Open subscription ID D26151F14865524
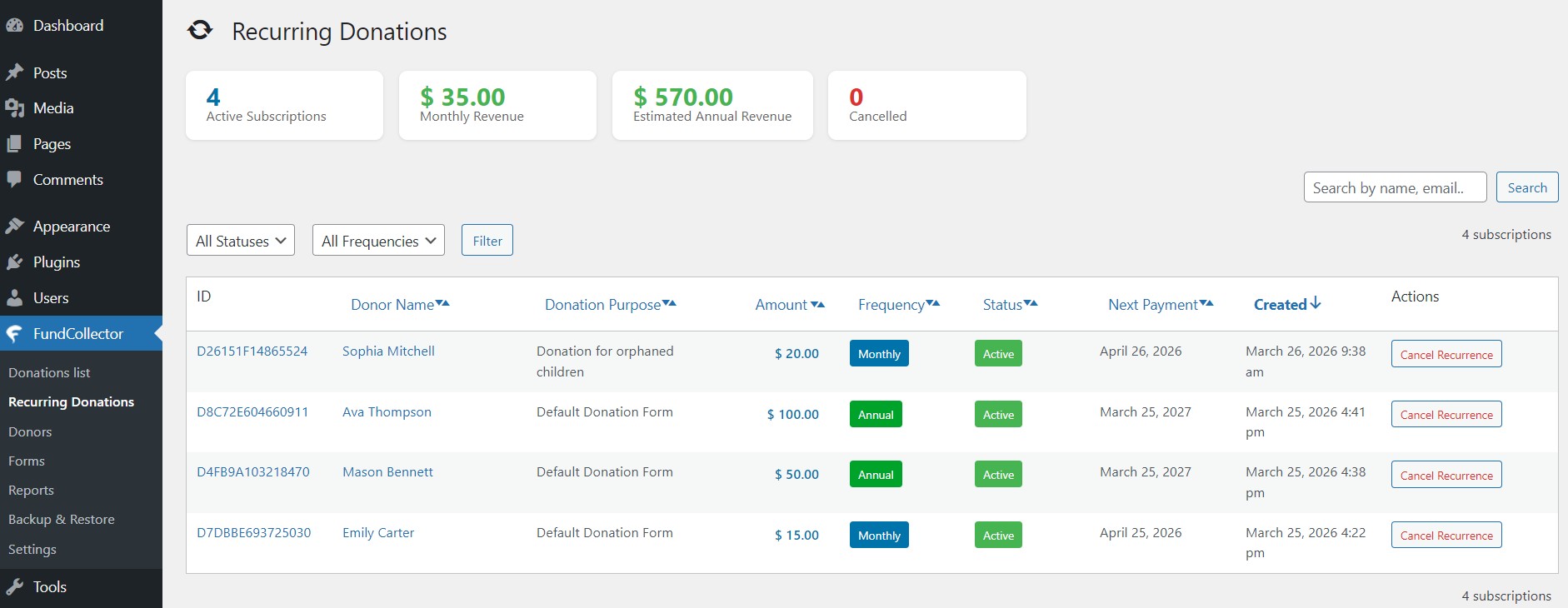This screenshot has width=1568, height=608. (252, 351)
